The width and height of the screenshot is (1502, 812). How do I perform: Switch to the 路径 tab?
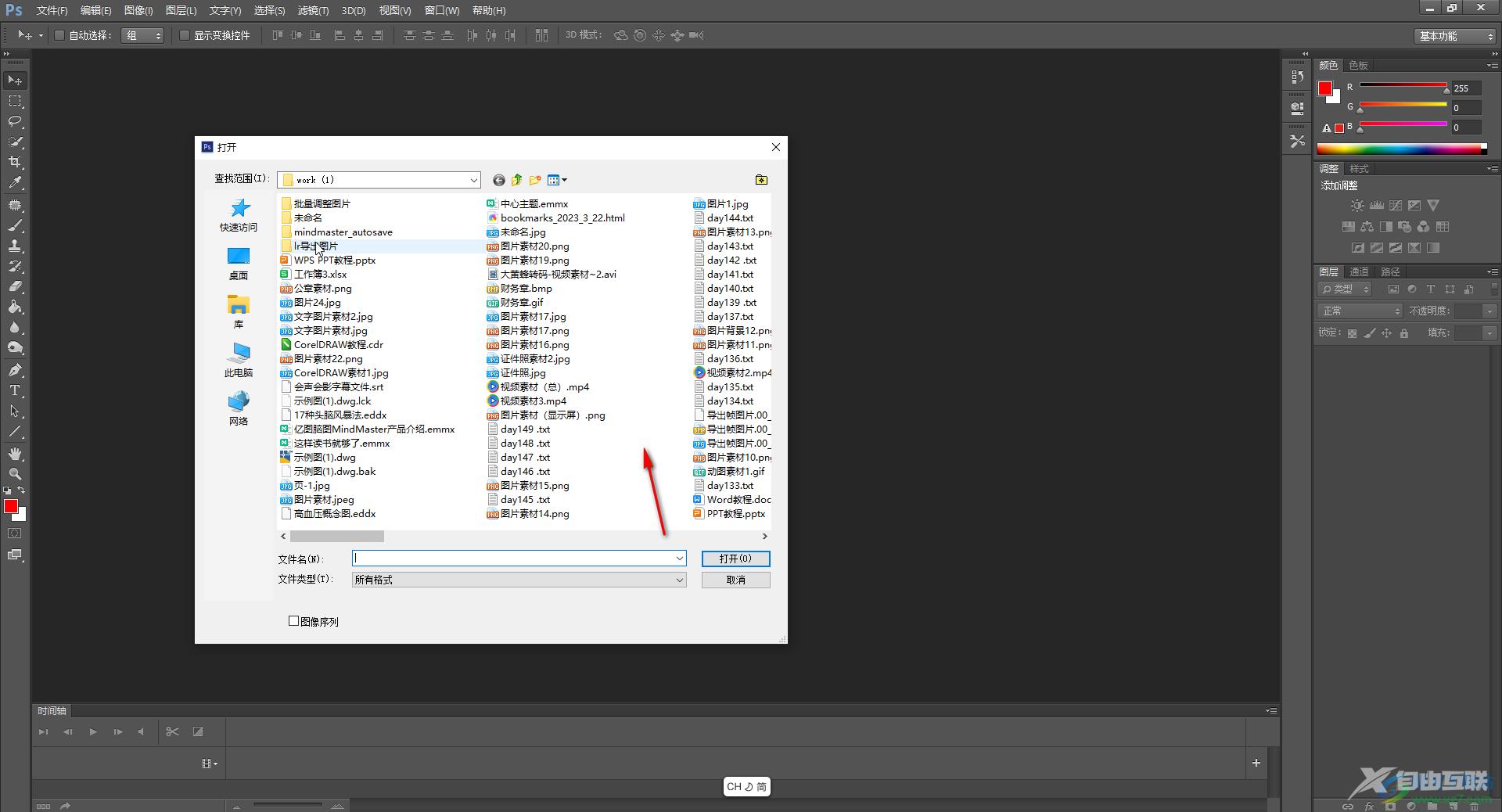click(1390, 272)
